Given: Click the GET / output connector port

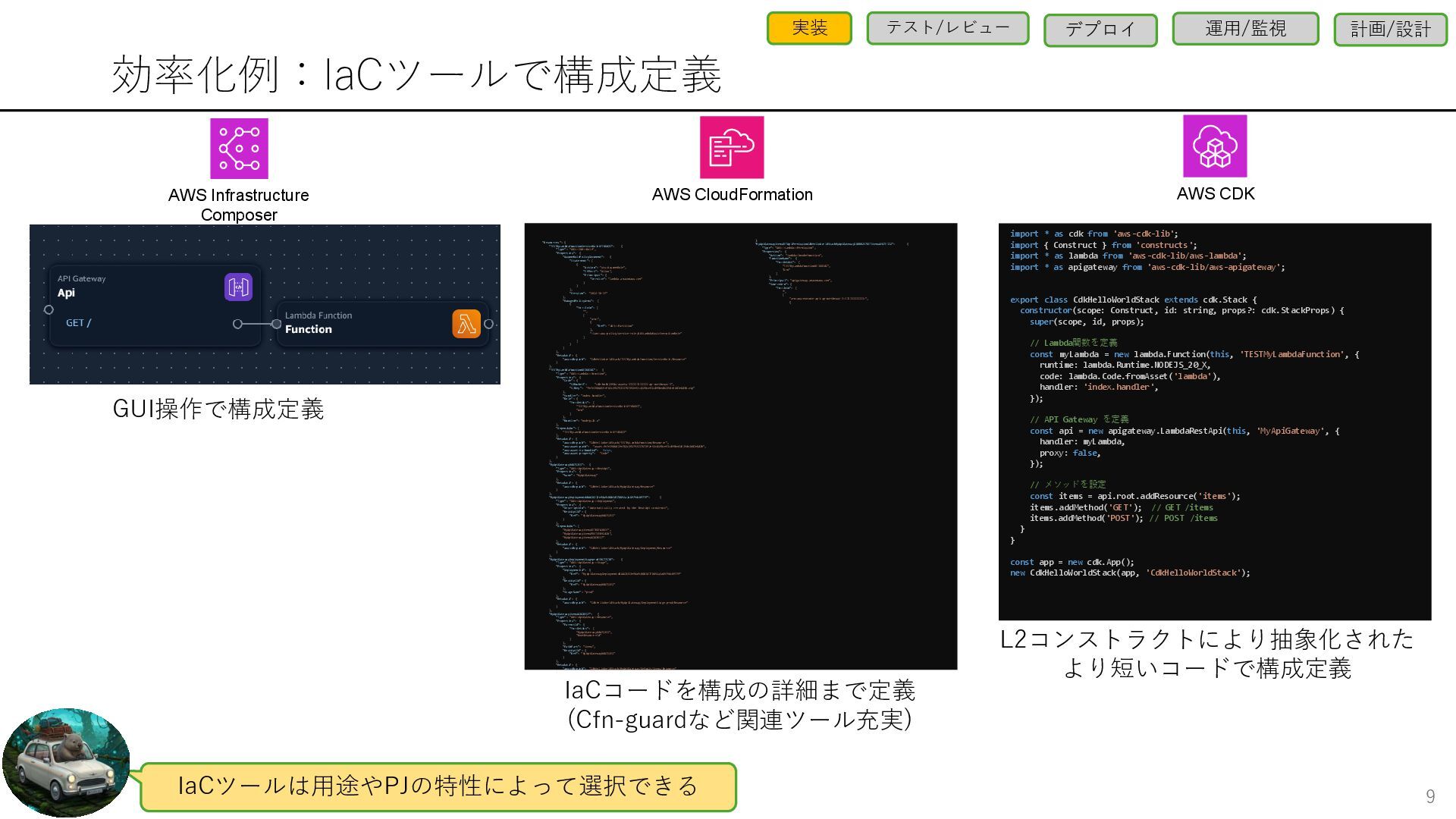Looking at the screenshot, I should pos(238,324).
